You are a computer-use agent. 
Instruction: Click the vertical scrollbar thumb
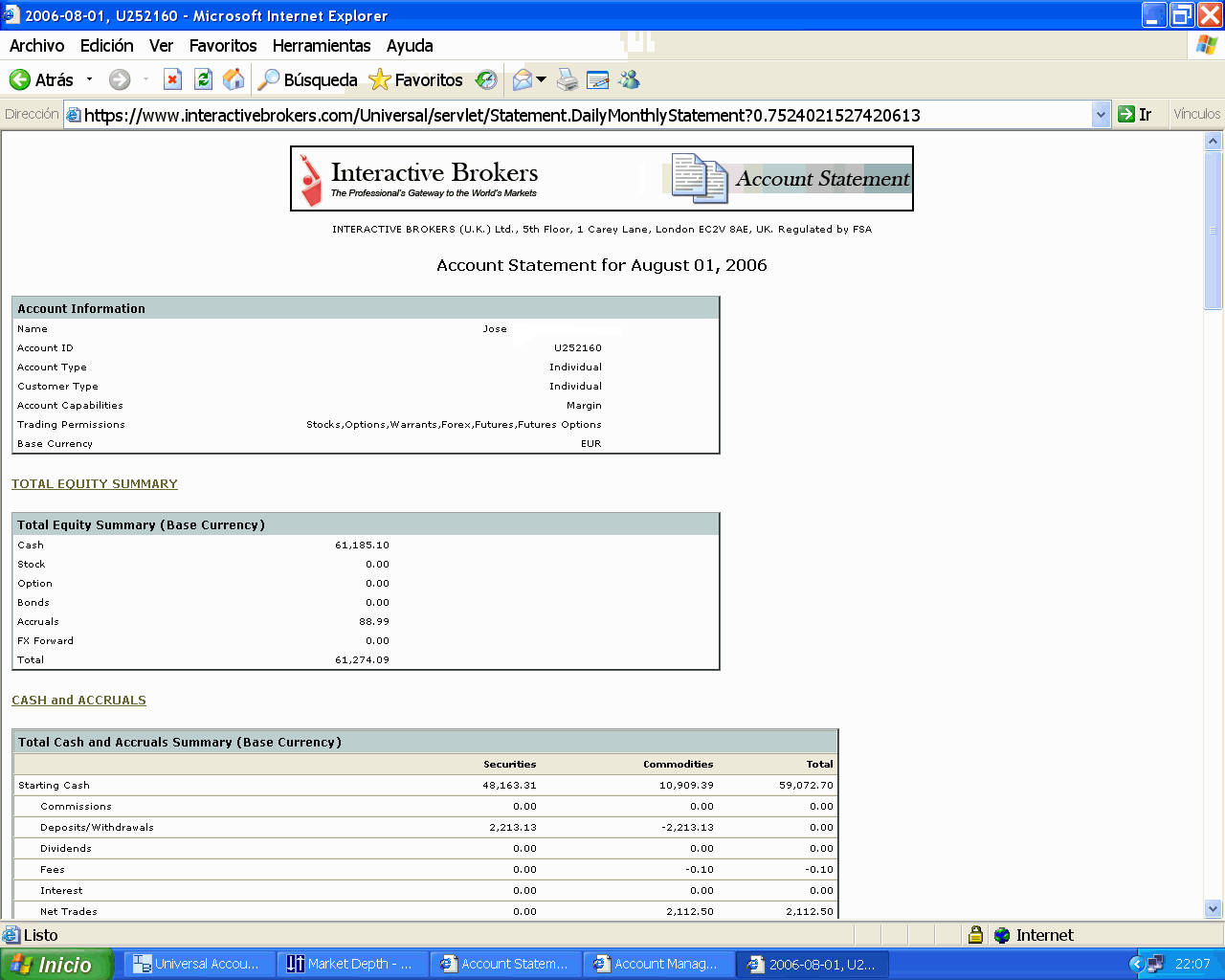tap(1214, 230)
